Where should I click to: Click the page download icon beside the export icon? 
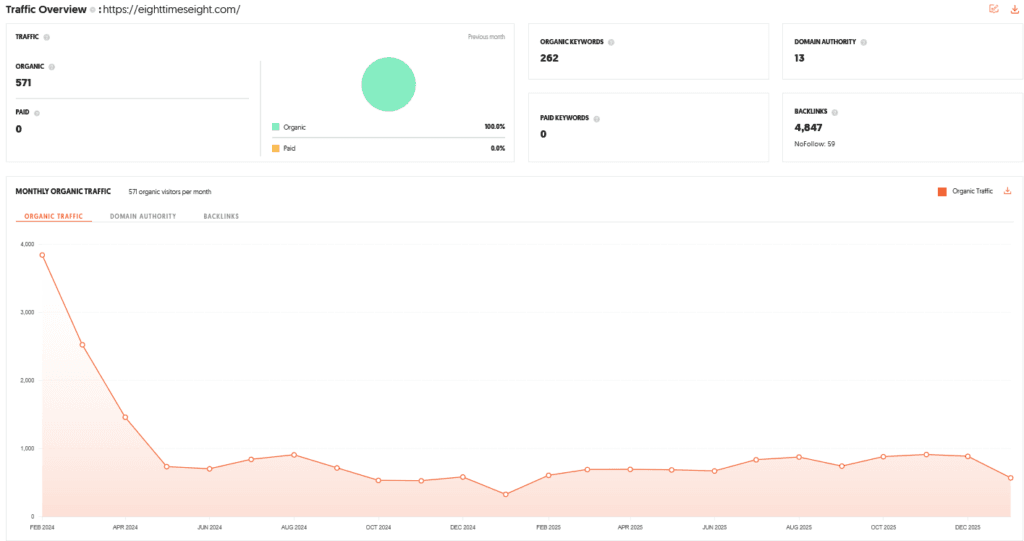point(1015,9)
